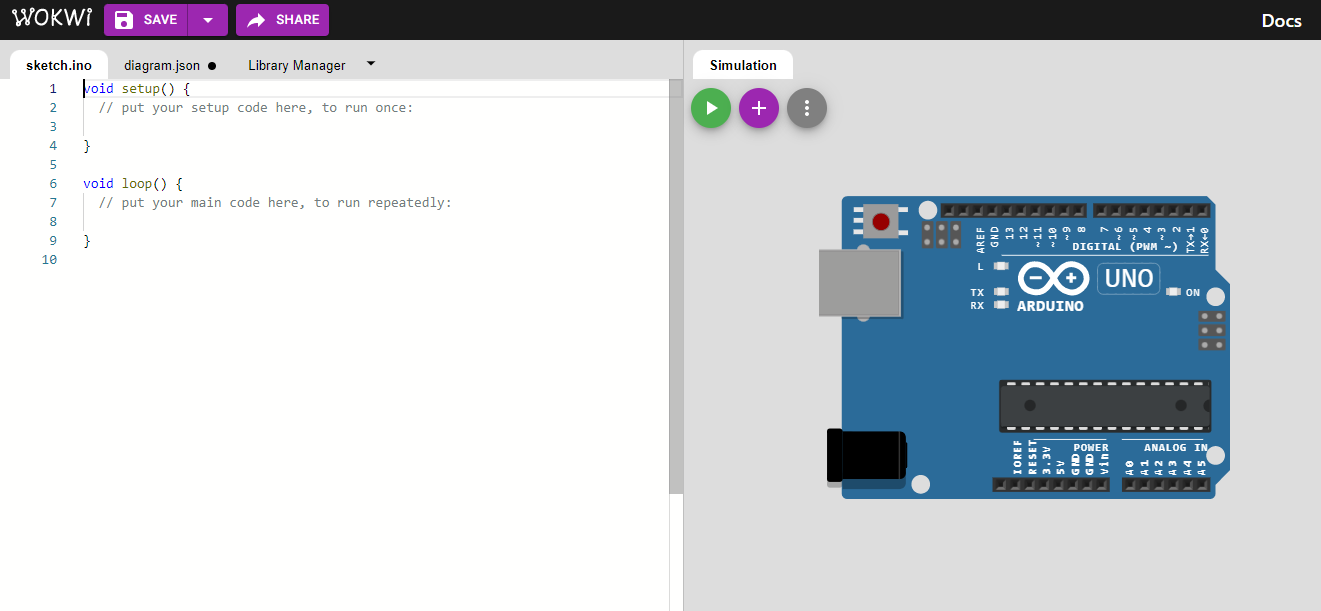This screenshot has width=1321, height=611.
Task: Click the Wokwi logo
Action: click(x=52, y=19)
